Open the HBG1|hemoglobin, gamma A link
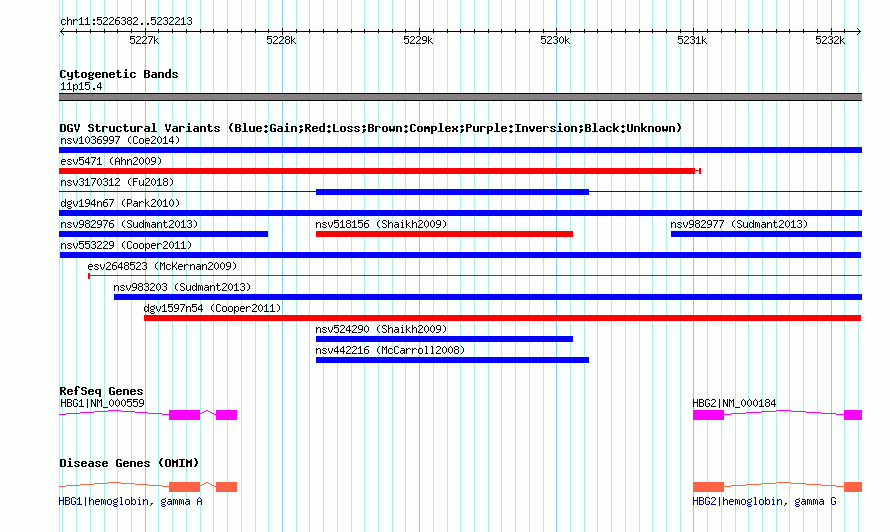890x532 pixels. point(131,501)
